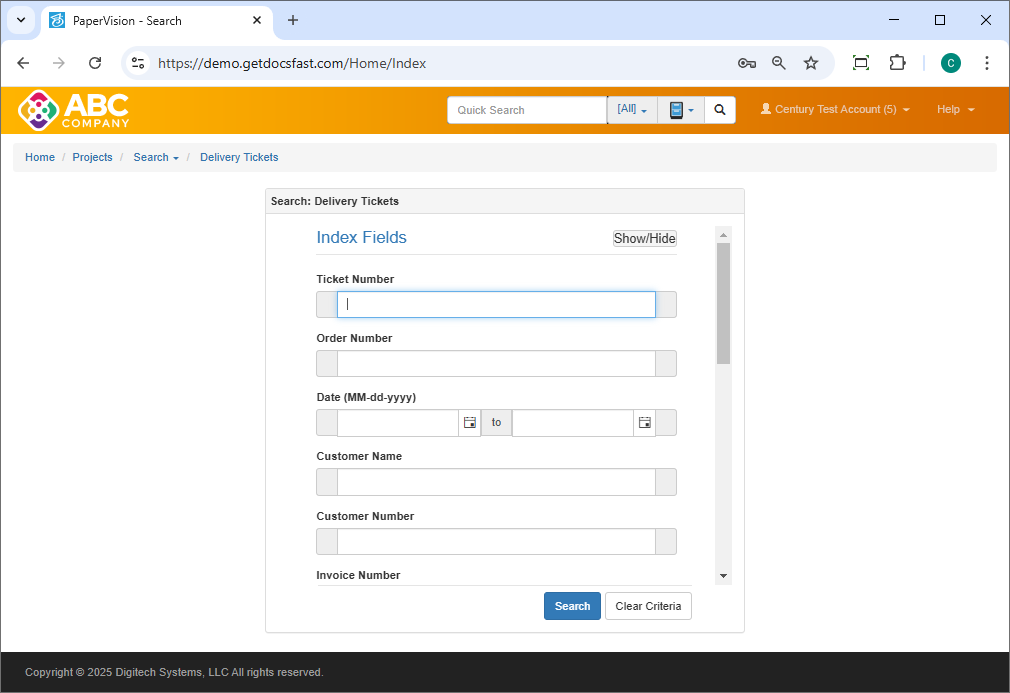Reload the page

pos(95,63)
